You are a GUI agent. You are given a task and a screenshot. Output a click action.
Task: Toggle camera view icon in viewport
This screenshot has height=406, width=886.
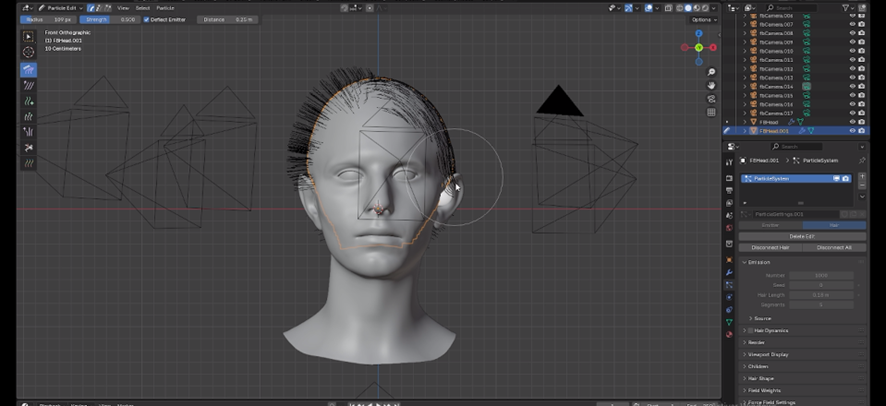(x=711, y=99)
